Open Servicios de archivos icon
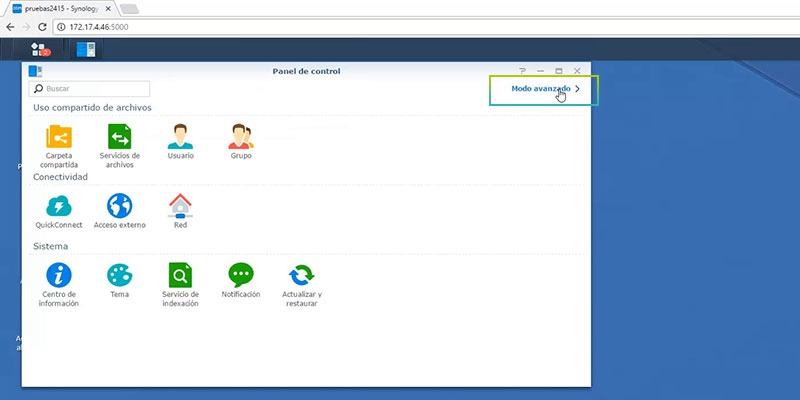This screenshot has width=800, height=400. coord(119,136)
